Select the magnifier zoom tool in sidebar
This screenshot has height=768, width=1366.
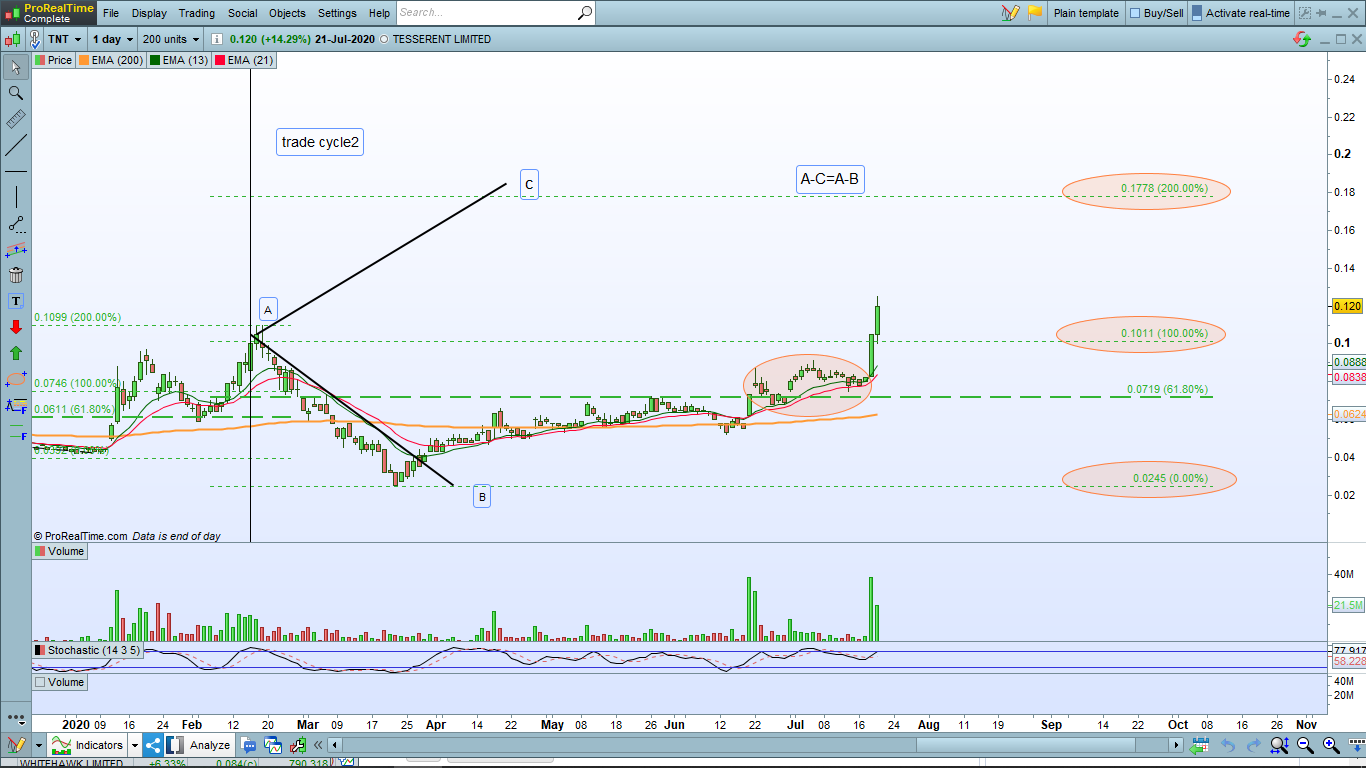[15, 93]
